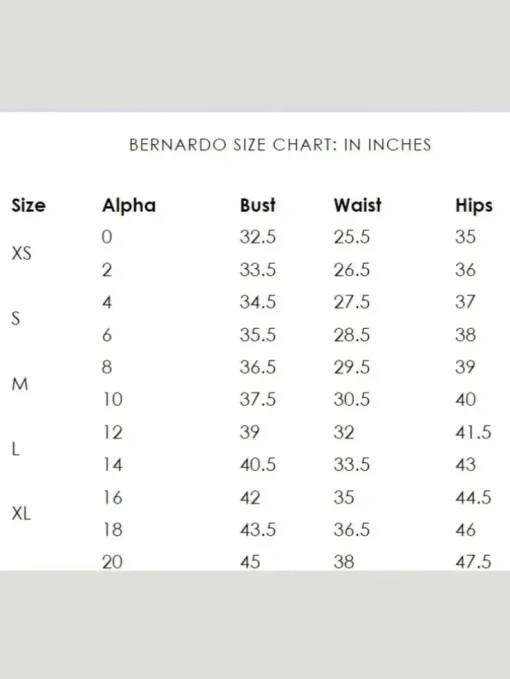Select the M size label
The image size is (510, 679).
[20, 384]
